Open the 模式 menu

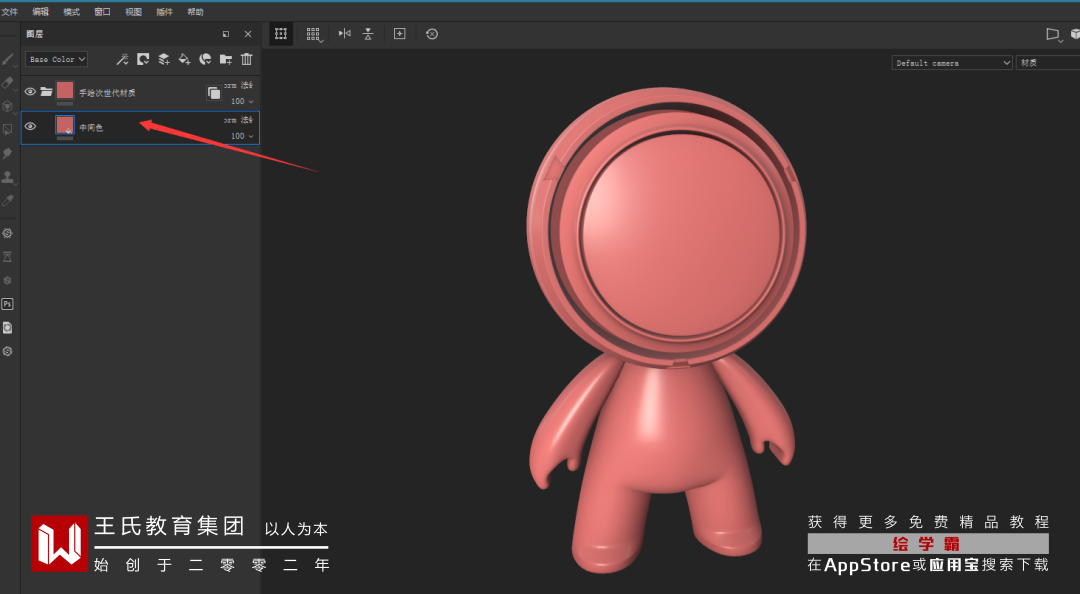(72, 12)
